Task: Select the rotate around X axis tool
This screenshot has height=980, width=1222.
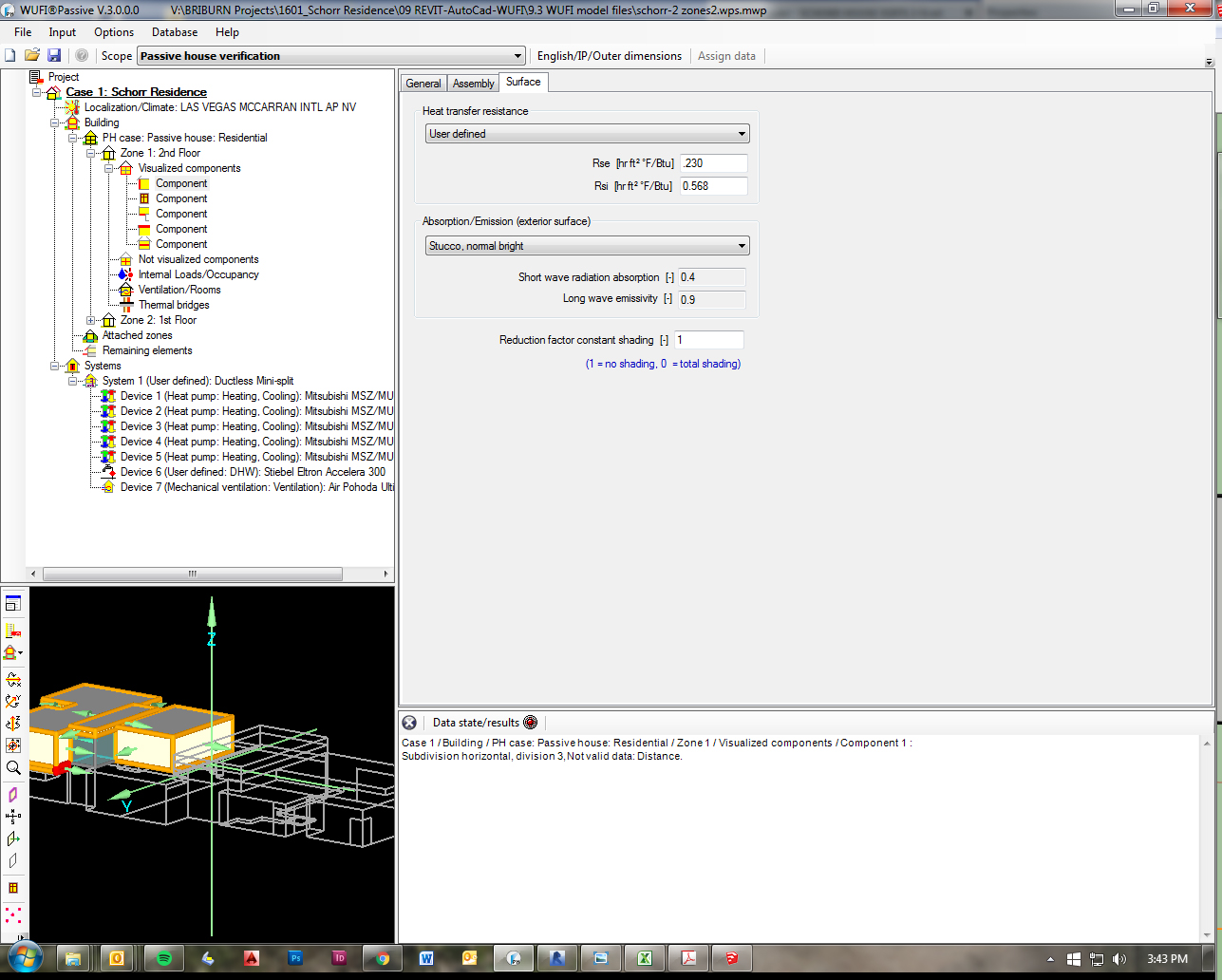Action: click(x=13, y=679)
